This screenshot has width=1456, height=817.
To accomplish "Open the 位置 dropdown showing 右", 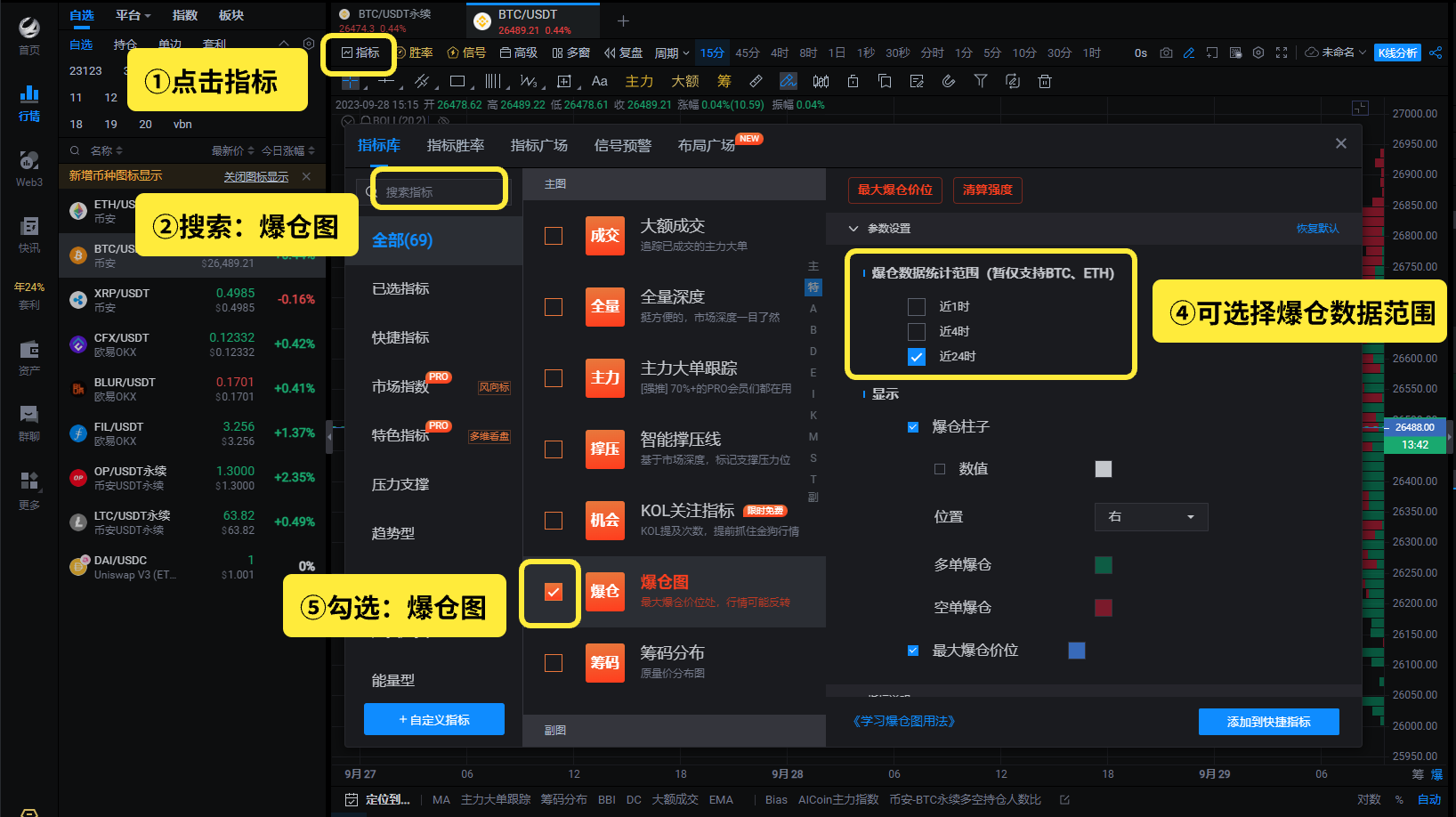I will (1151, 517).
